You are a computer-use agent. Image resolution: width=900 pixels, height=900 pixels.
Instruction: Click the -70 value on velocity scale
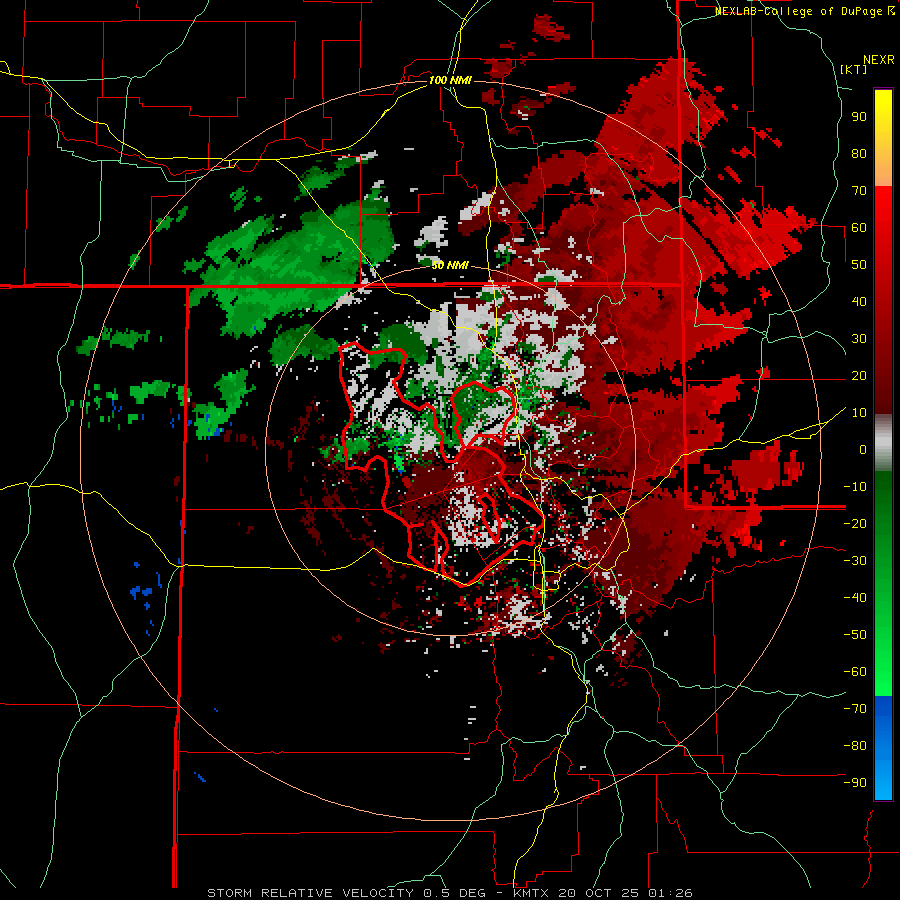(855, 708)
